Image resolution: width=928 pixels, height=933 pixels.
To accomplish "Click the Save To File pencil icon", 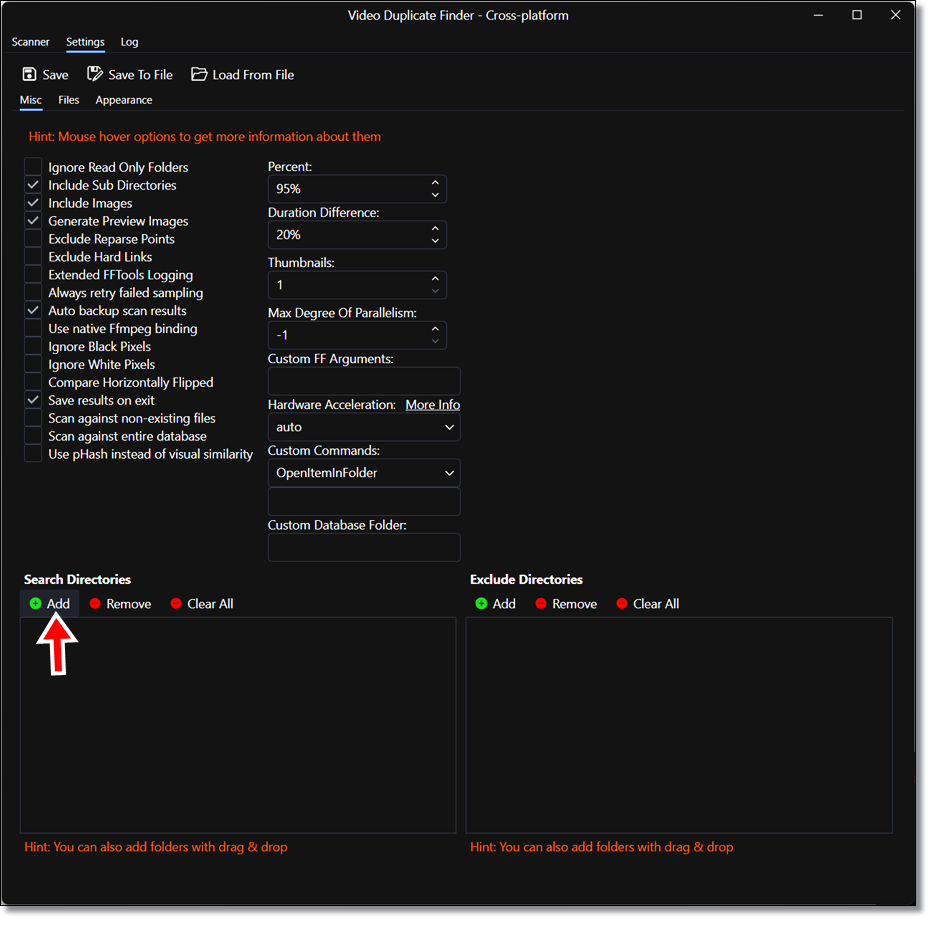I will (95, 74).
